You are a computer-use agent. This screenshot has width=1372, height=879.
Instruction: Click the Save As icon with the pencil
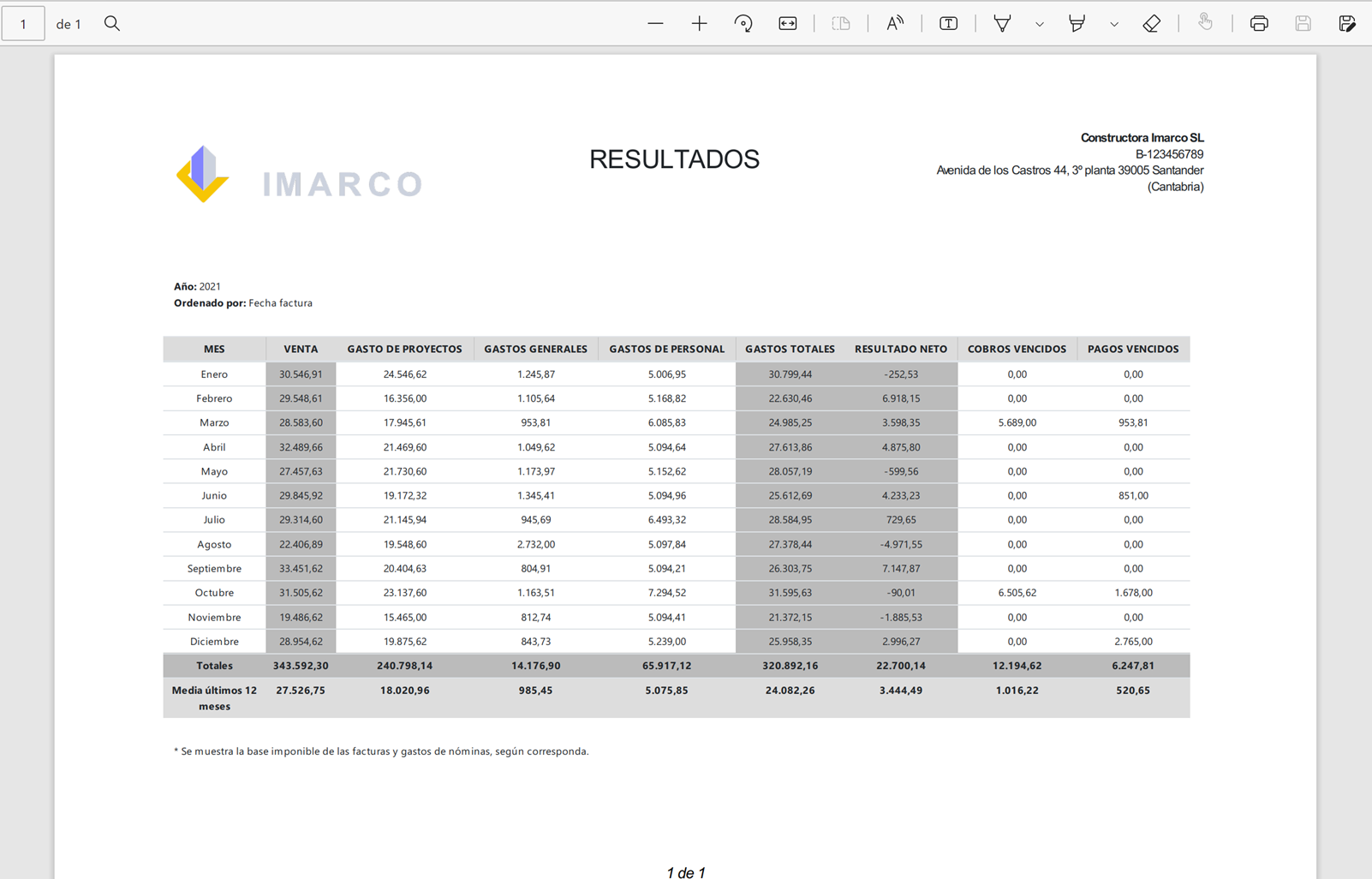pyautogui.click(x=1347, y=23)
